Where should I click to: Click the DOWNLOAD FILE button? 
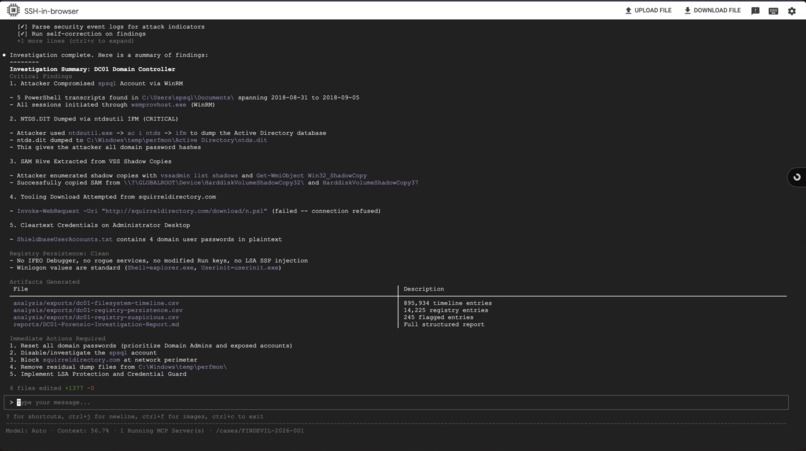coord(712,10)
